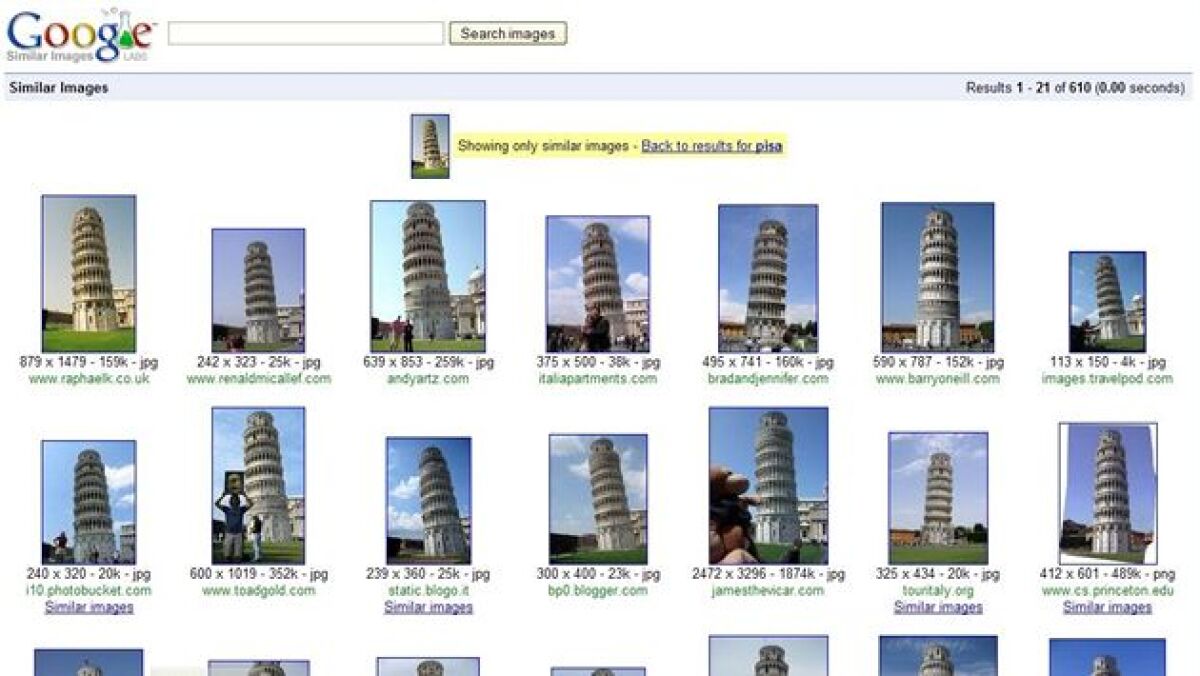Open Back to results for pisa link
The width and height of the screenshot is (1200, 676).
(x=712, y=146)
